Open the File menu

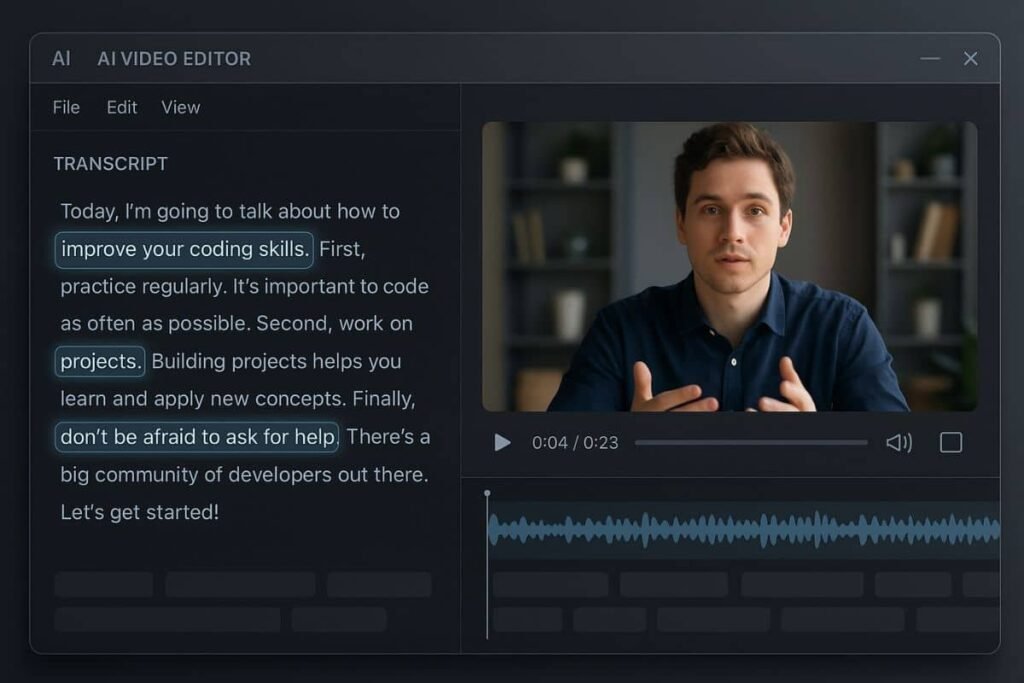[x=64, y=107]
